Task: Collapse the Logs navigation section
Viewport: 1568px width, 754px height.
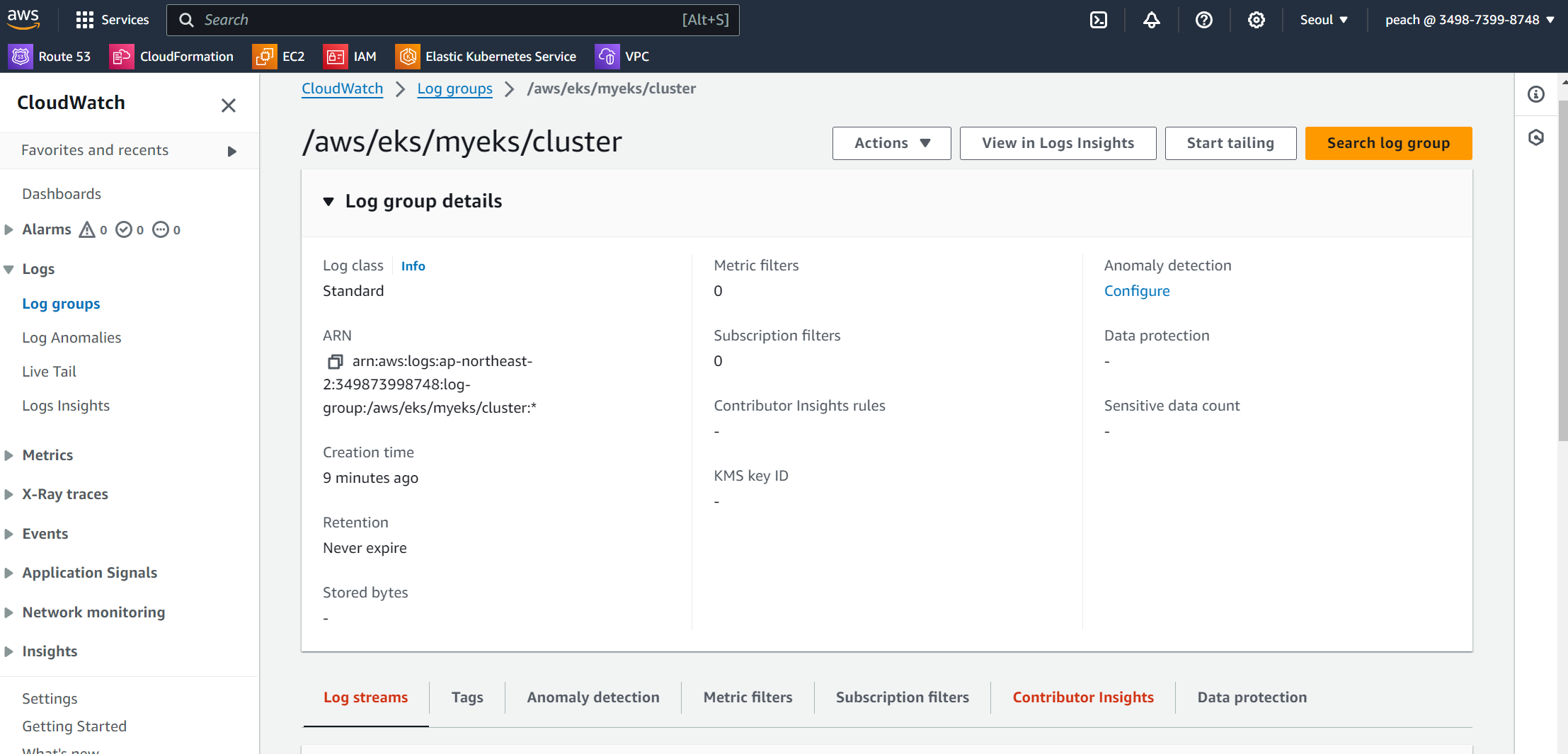Action: click(x=8, y=269)
